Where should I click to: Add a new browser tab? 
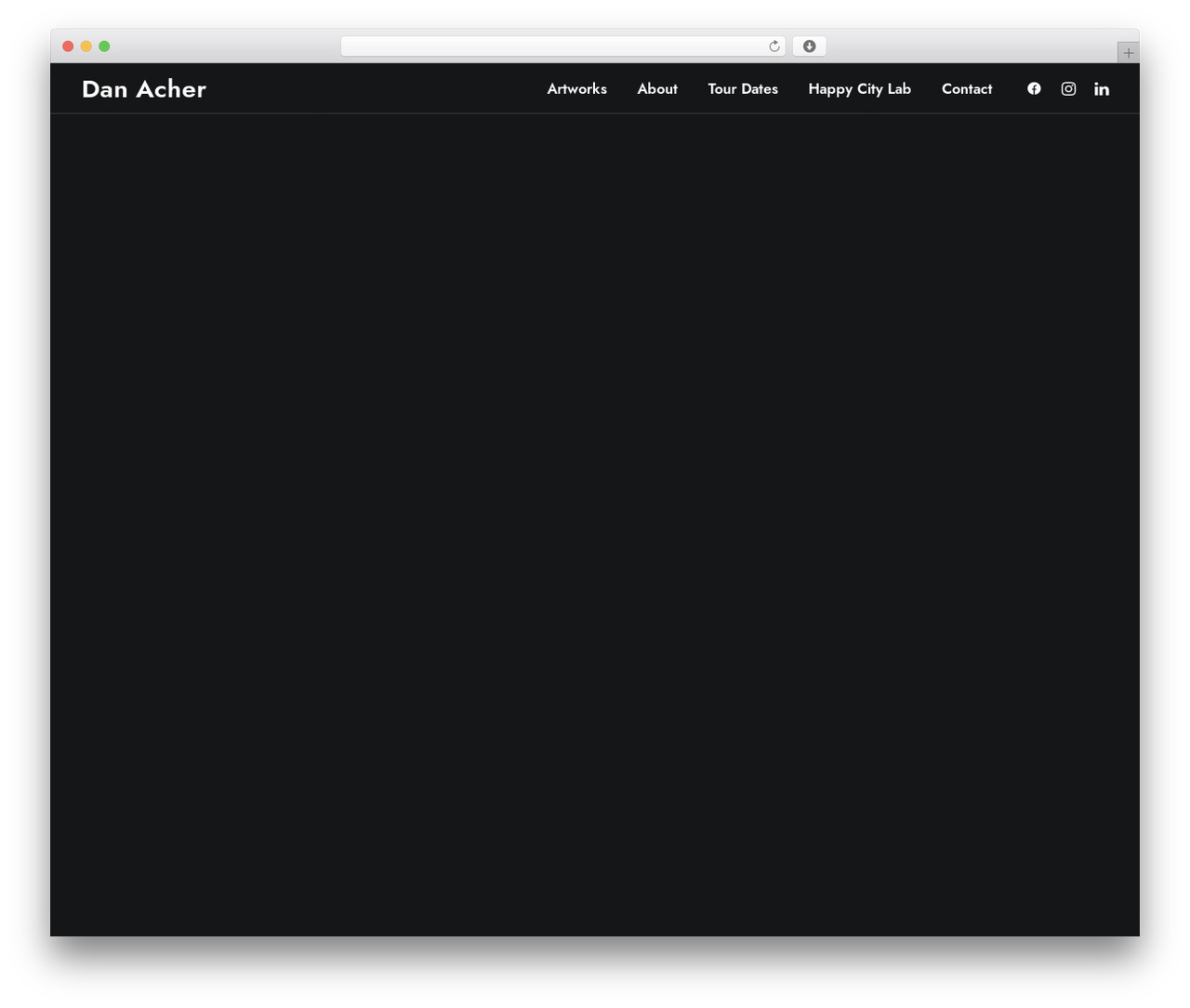tap(1128, 53)
